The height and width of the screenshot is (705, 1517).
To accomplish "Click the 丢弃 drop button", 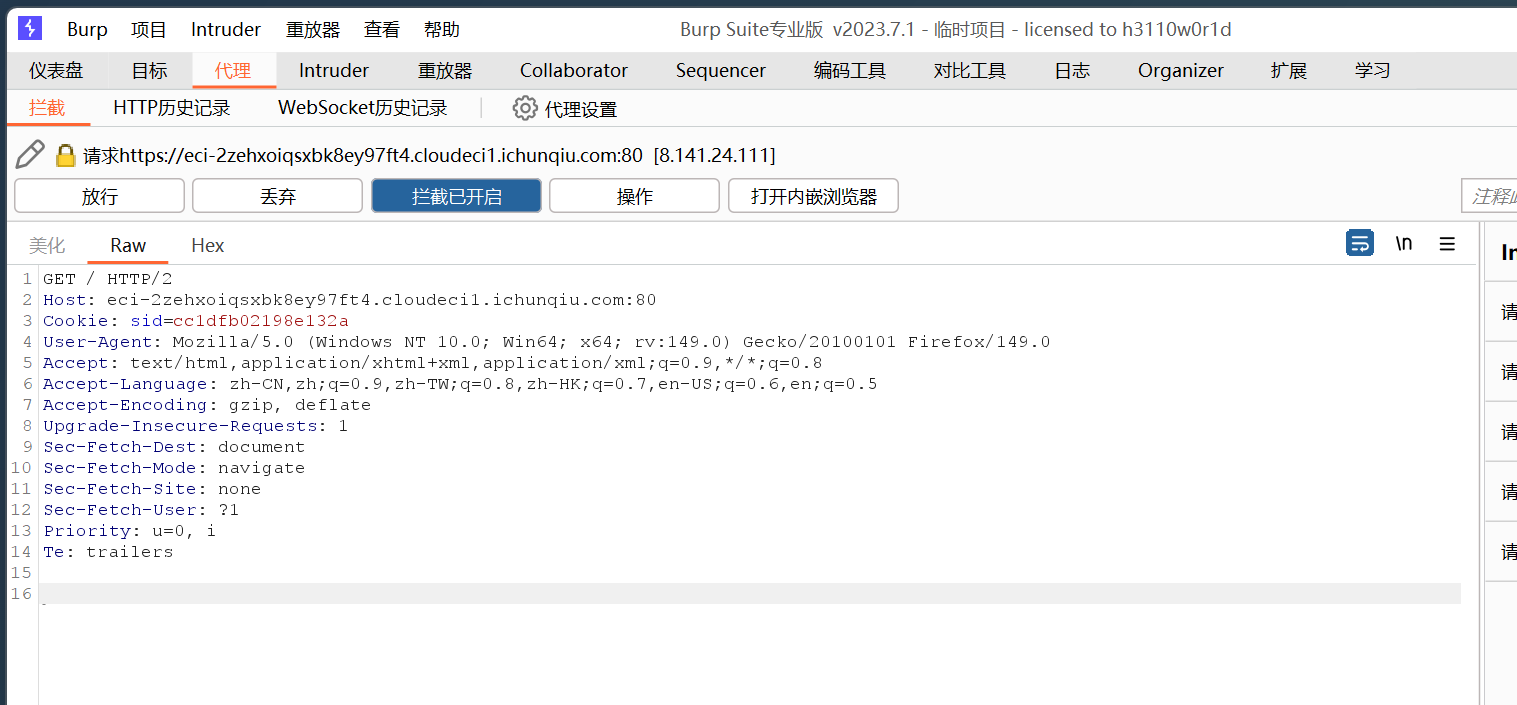I will click(x=278, y=196).
